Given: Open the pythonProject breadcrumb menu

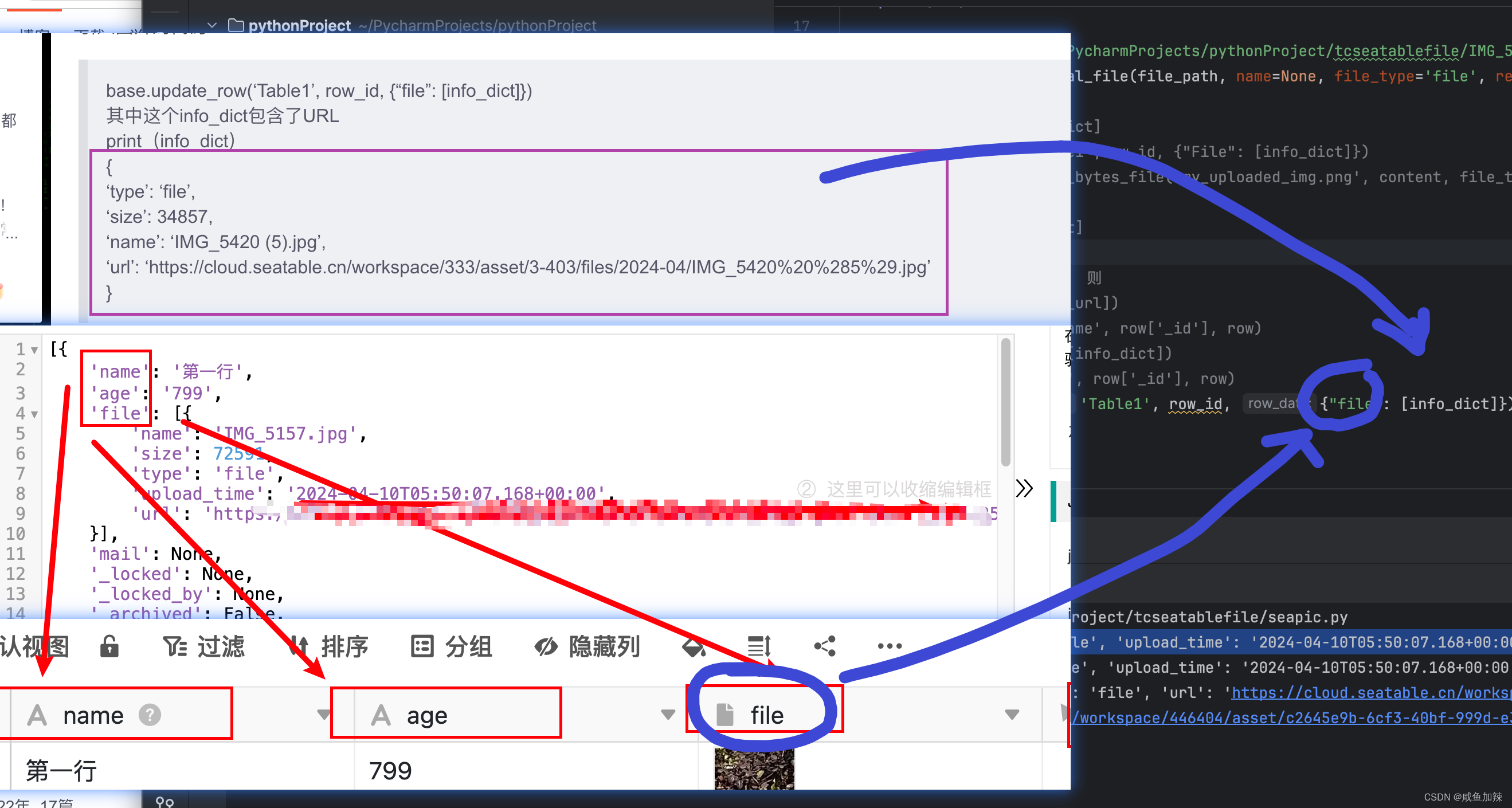Looking at the screenshot, I should pos(299,25).
